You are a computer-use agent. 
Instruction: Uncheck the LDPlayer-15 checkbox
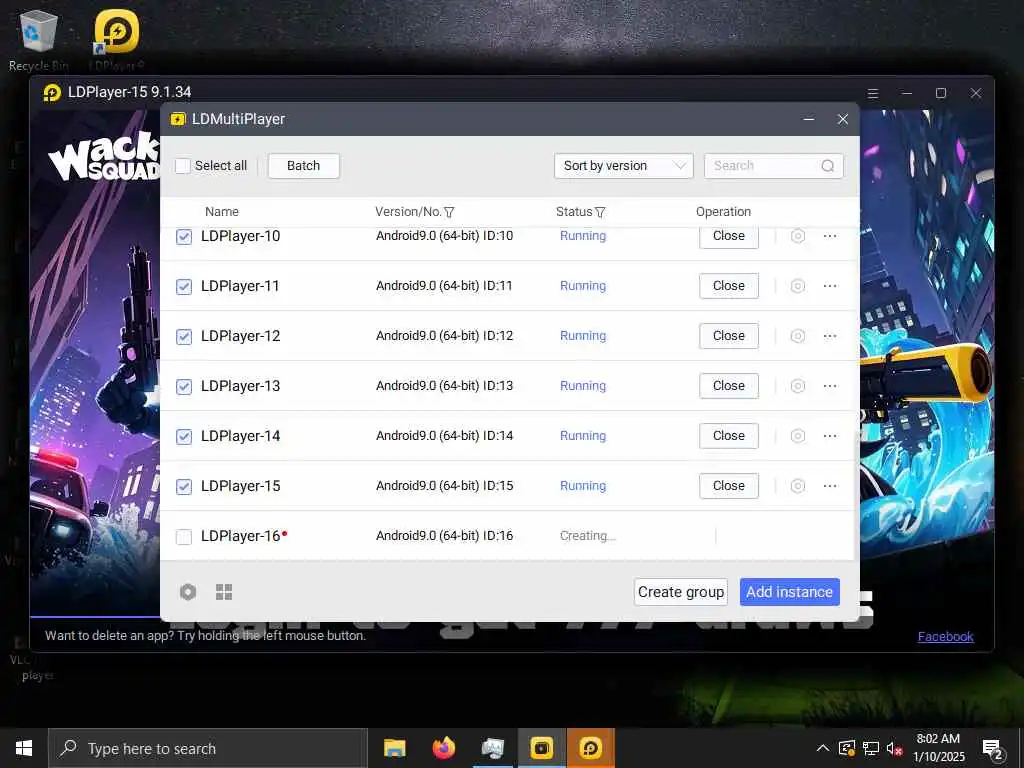[x=184, y=487]
